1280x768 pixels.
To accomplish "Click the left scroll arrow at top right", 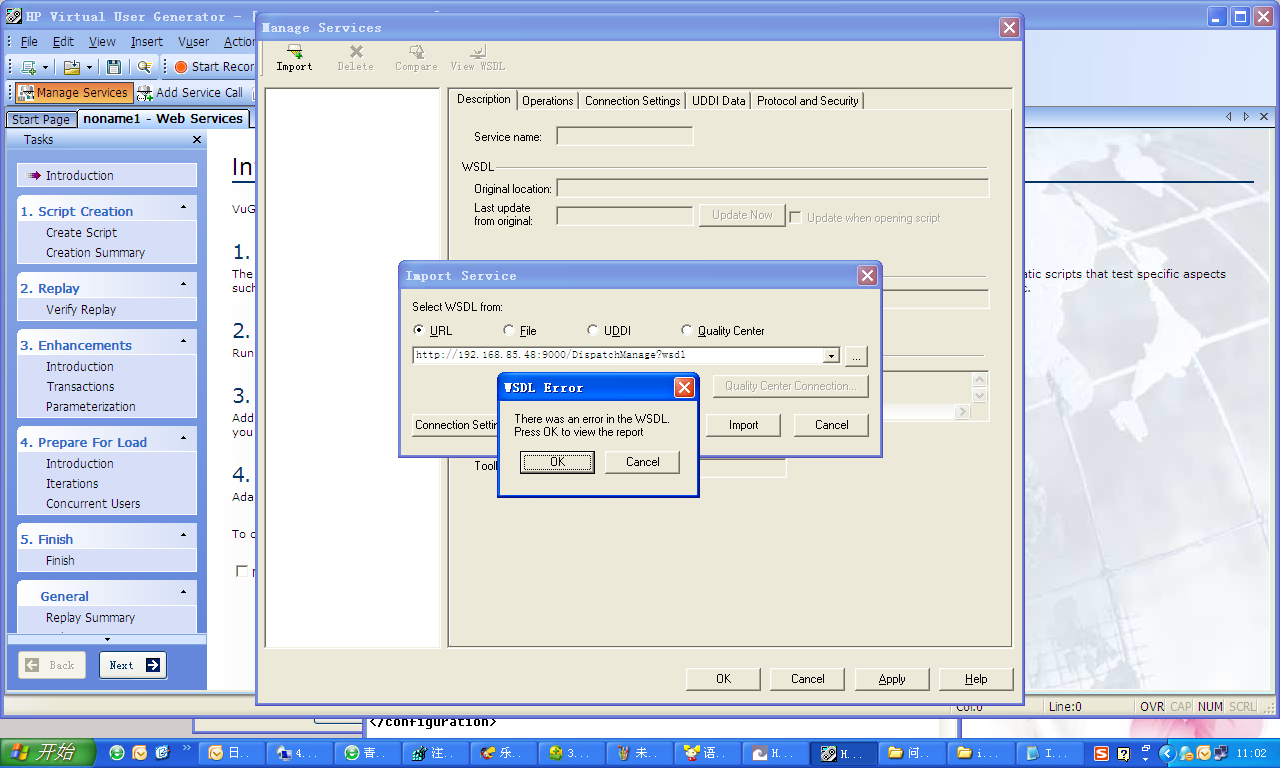I will click(1230, 117).
